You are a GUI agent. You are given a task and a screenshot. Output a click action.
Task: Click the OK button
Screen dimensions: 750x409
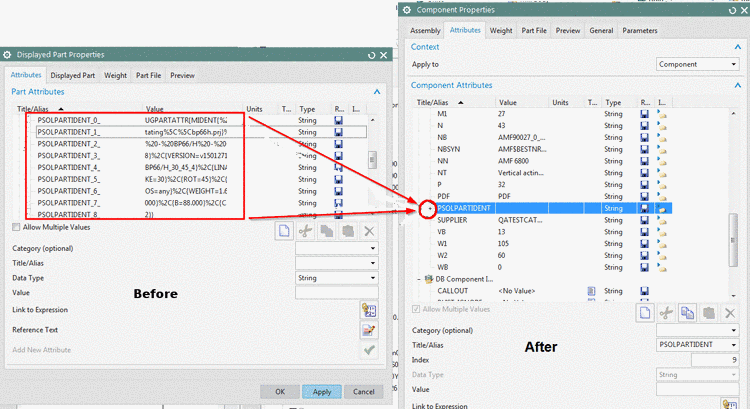pyautogui.click(x=280, y=392)
